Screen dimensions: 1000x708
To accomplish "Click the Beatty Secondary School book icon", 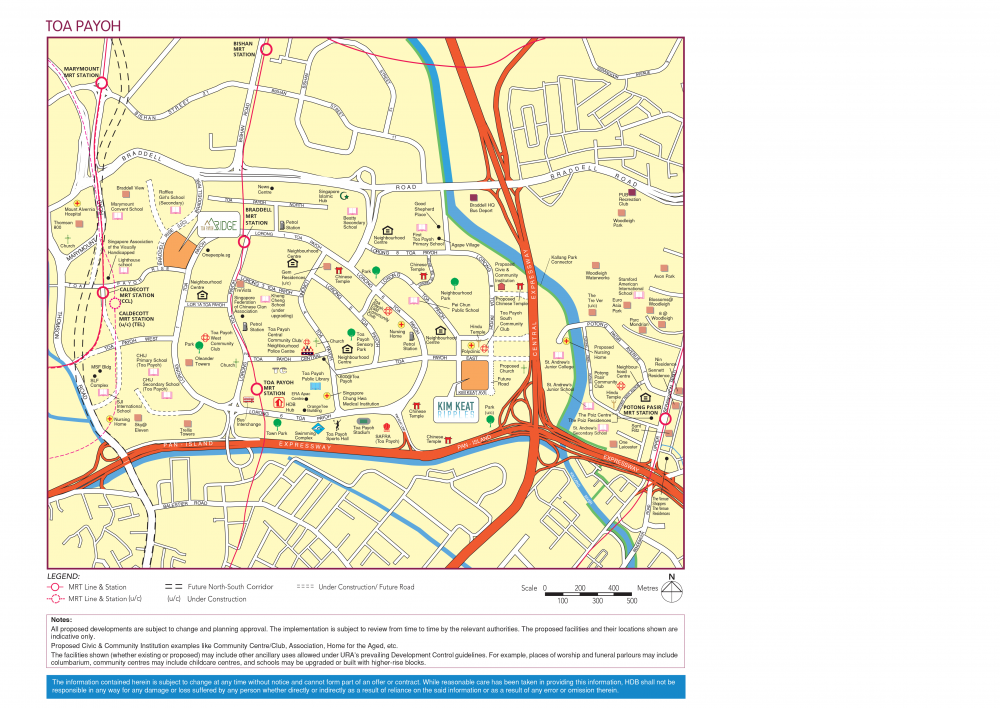I will pyautogui.click(x=352, y=210).
